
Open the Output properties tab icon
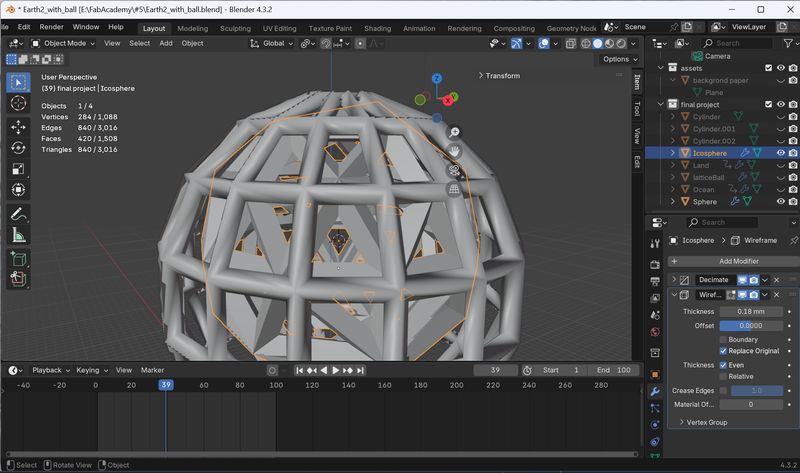[x=655, y=281]
